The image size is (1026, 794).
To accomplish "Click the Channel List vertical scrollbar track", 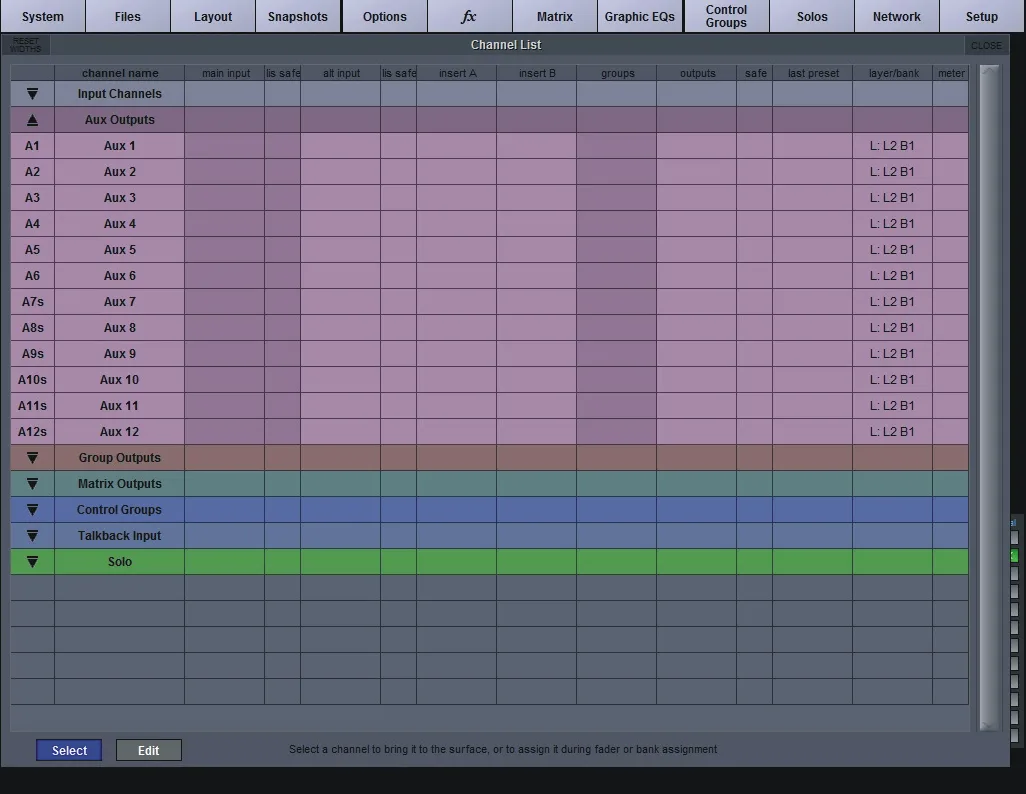I will (x=989, y=398).
